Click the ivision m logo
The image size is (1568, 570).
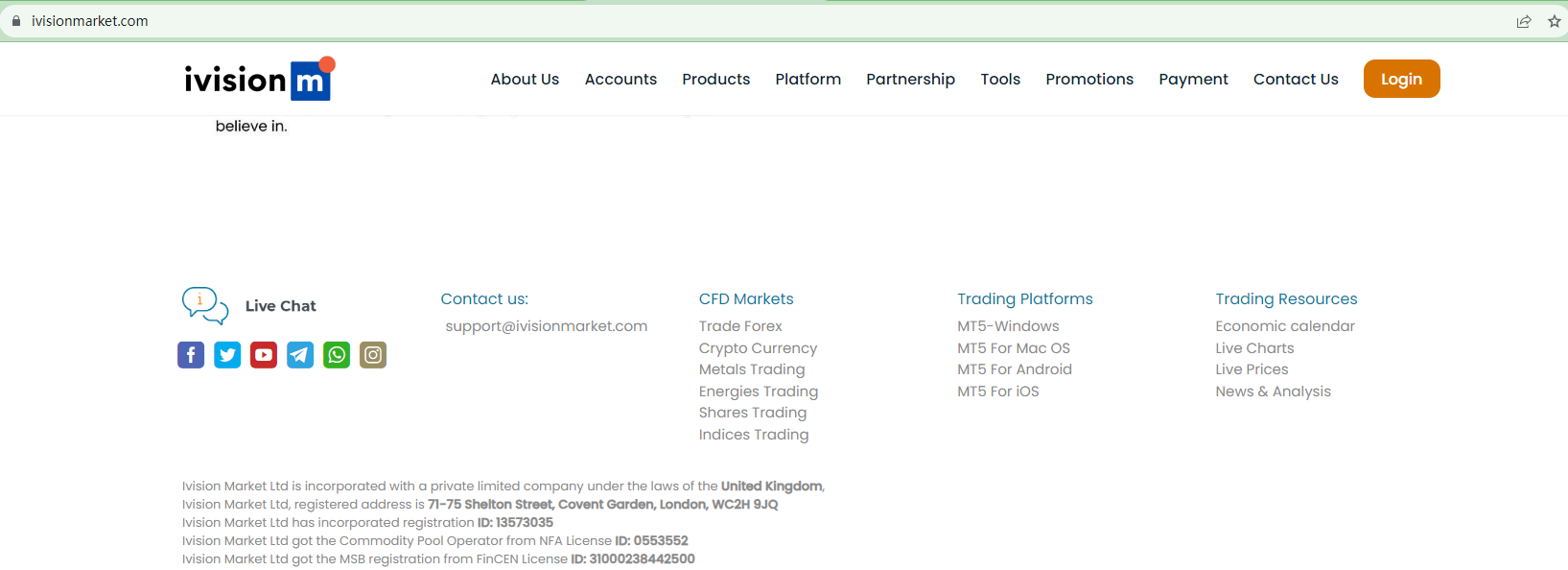259,79
